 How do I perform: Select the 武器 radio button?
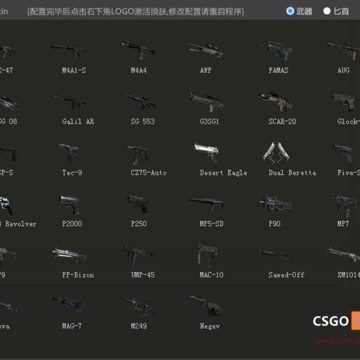click(x=290, y=11)
